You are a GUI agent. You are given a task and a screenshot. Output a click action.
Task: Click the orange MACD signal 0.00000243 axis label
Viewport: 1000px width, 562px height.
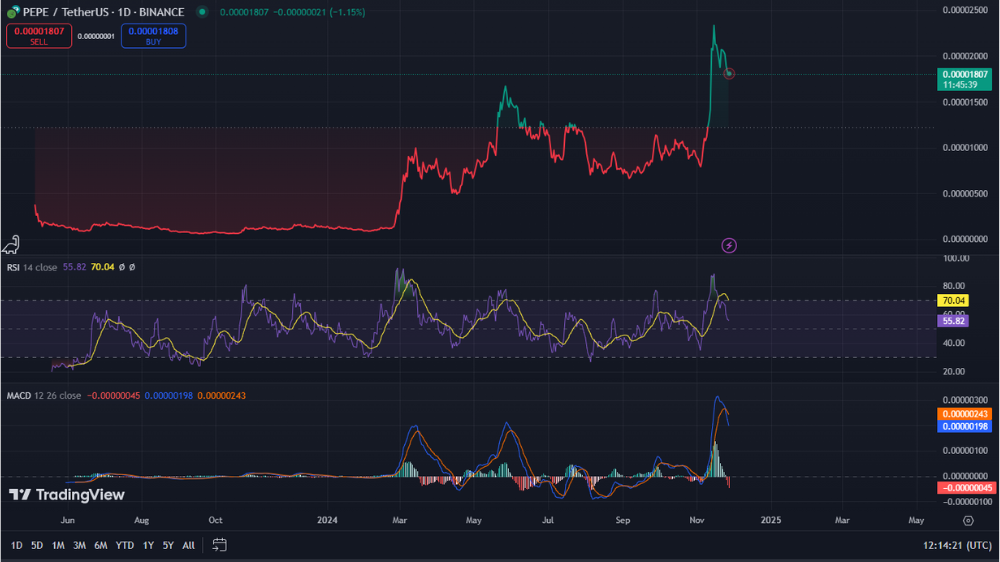tap(964, 414)
